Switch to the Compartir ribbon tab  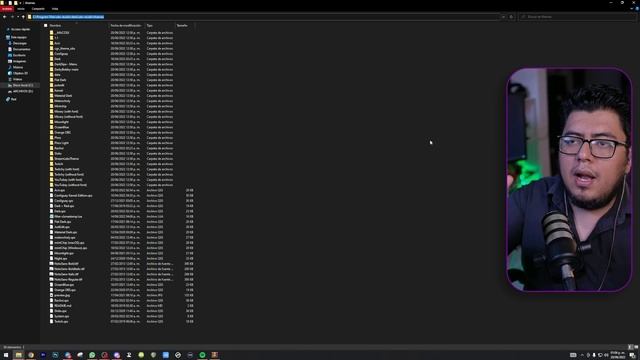pyautogui.click(x=38, y=9)
